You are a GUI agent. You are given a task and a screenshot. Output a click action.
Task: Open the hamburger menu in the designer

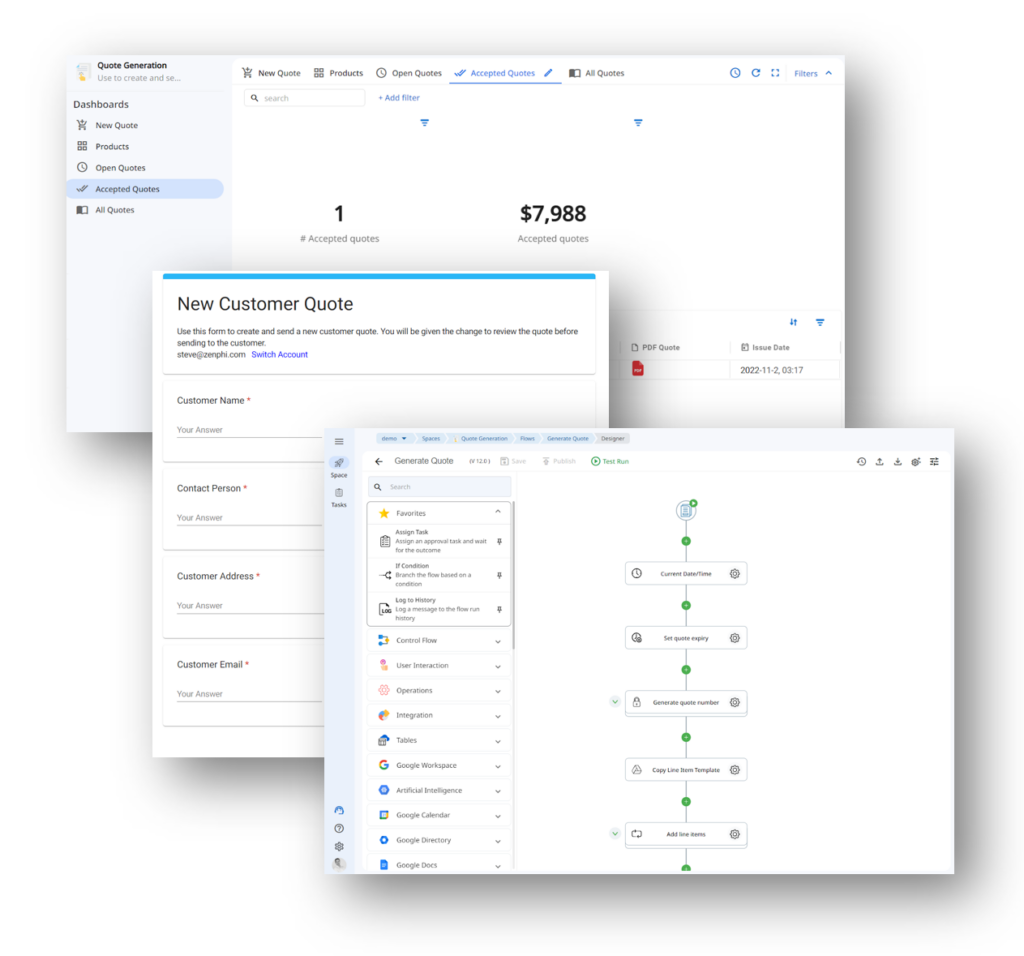(x=339, y=440)
